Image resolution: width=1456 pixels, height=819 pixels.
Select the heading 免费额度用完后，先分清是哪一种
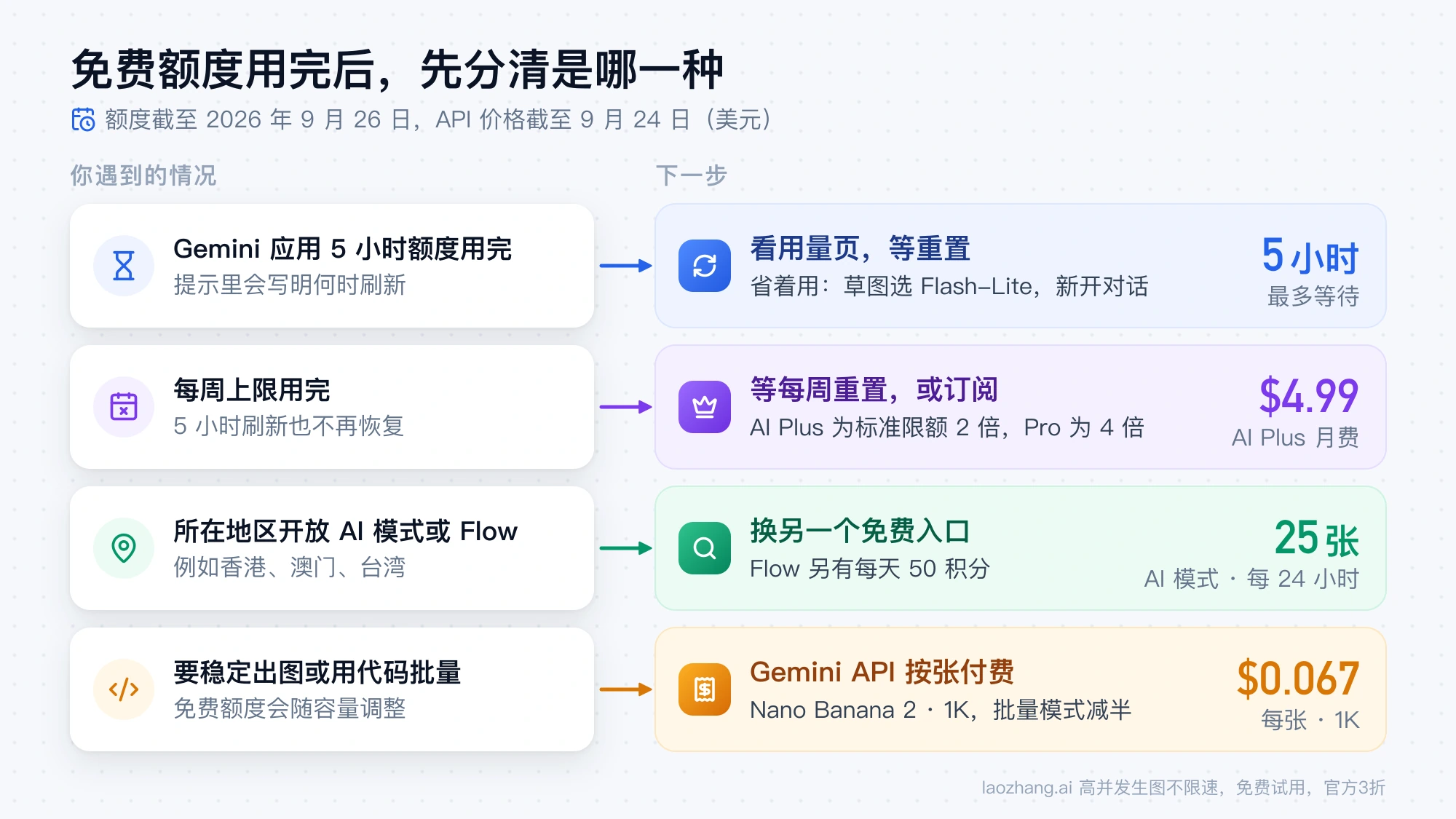click(397, 70)
